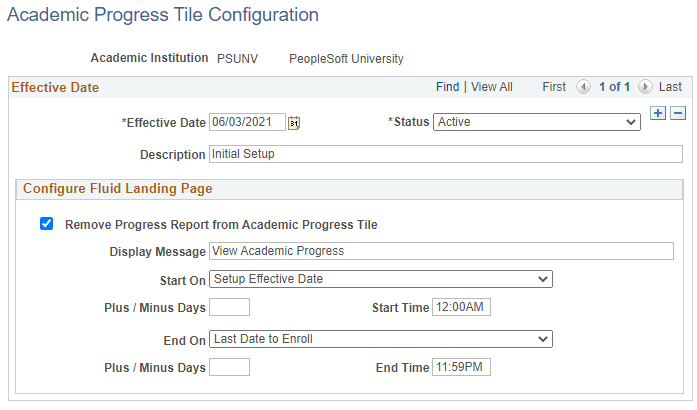Click the Effective Date input field
The image size is (697, 410).
coord(247,122)
